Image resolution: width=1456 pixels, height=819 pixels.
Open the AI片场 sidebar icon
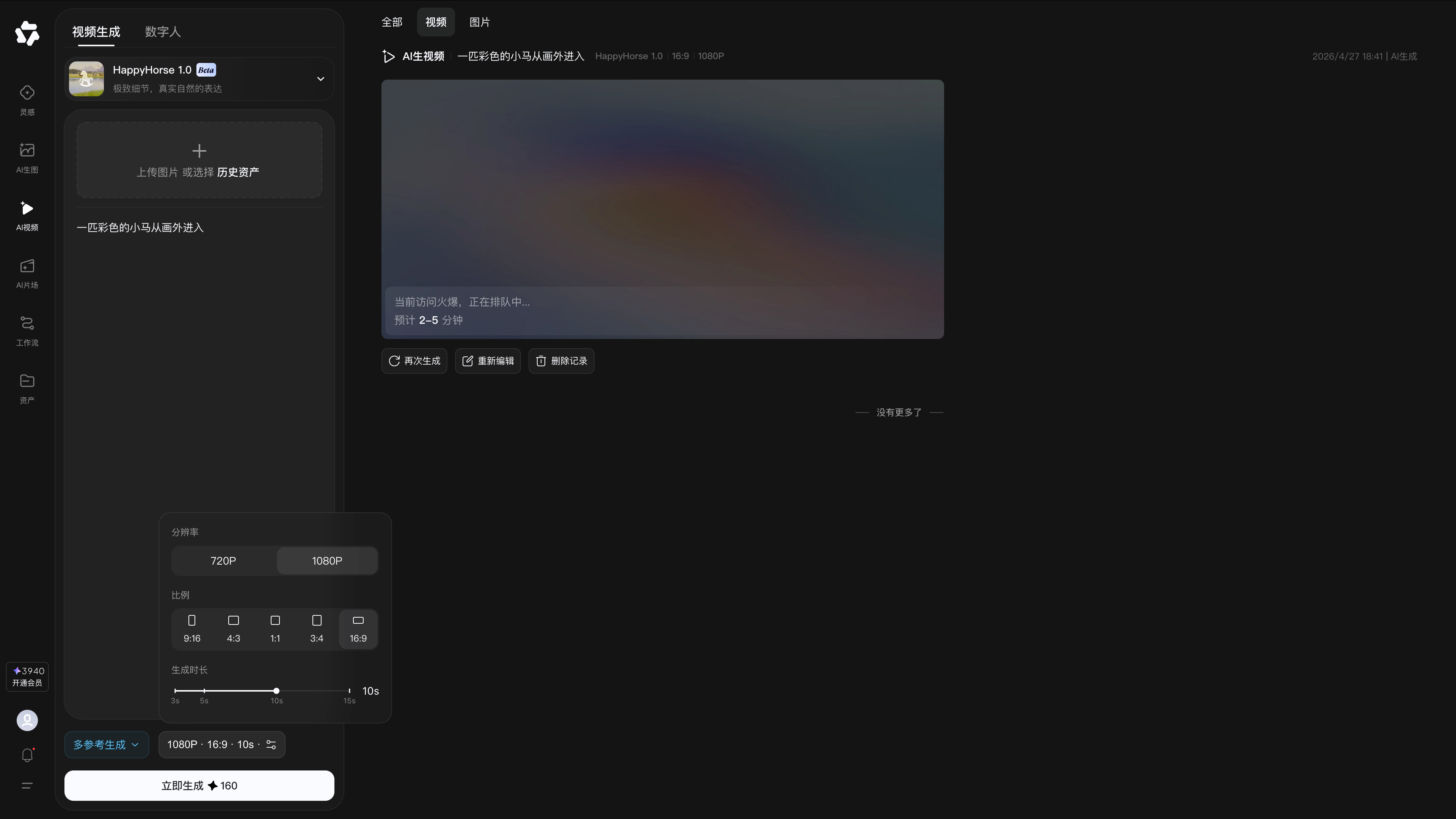point(27,273)
